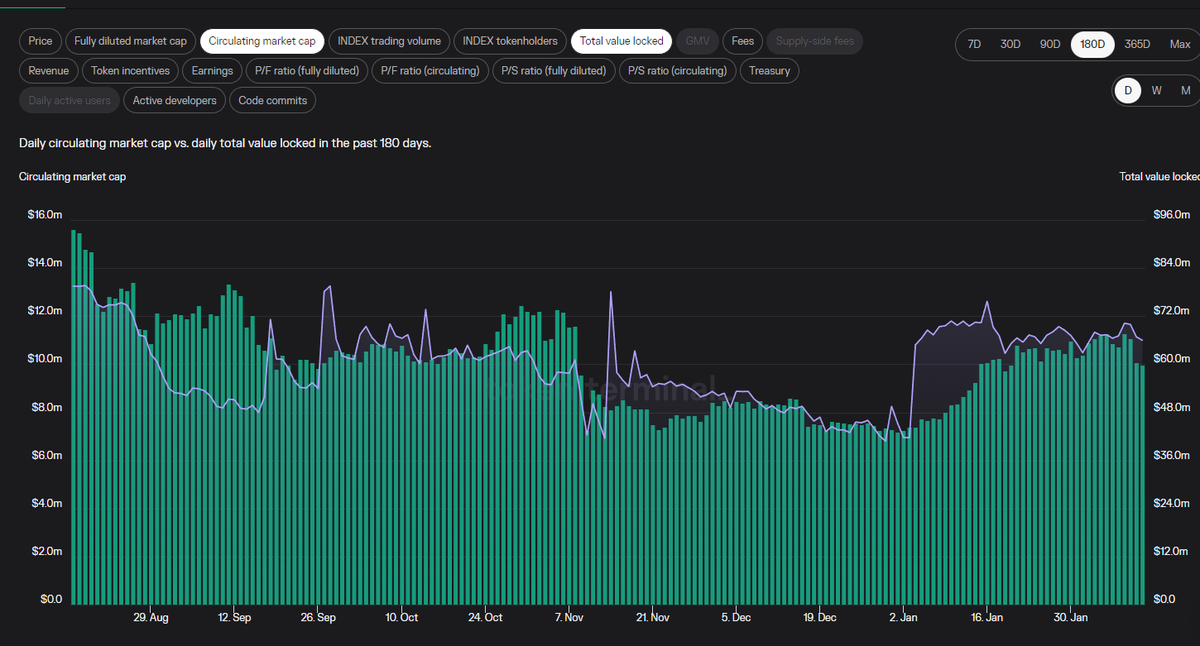
Task: Enable Token incentives metric
Action: 130,71
